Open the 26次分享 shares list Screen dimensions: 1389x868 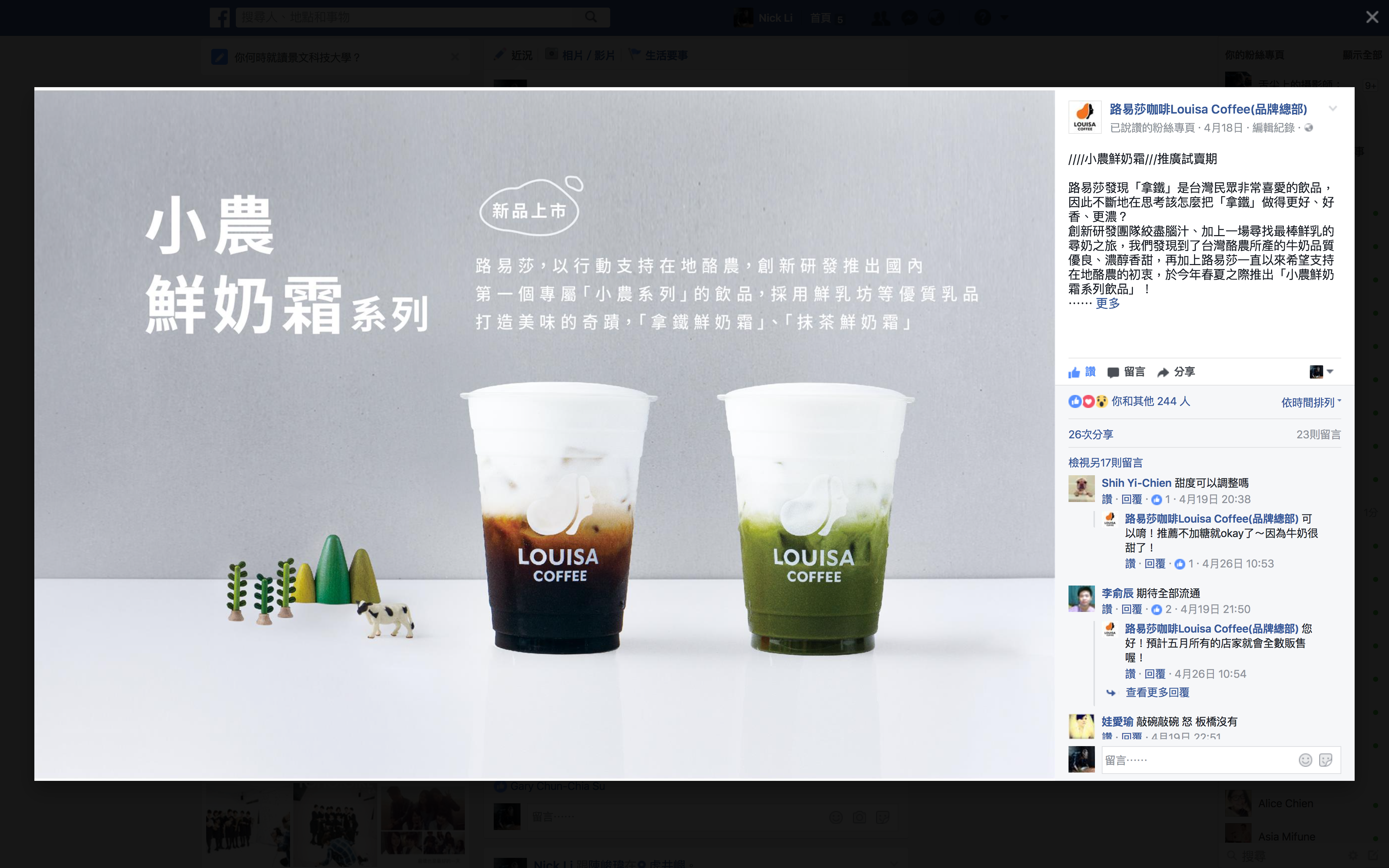tap(1091, 435)
